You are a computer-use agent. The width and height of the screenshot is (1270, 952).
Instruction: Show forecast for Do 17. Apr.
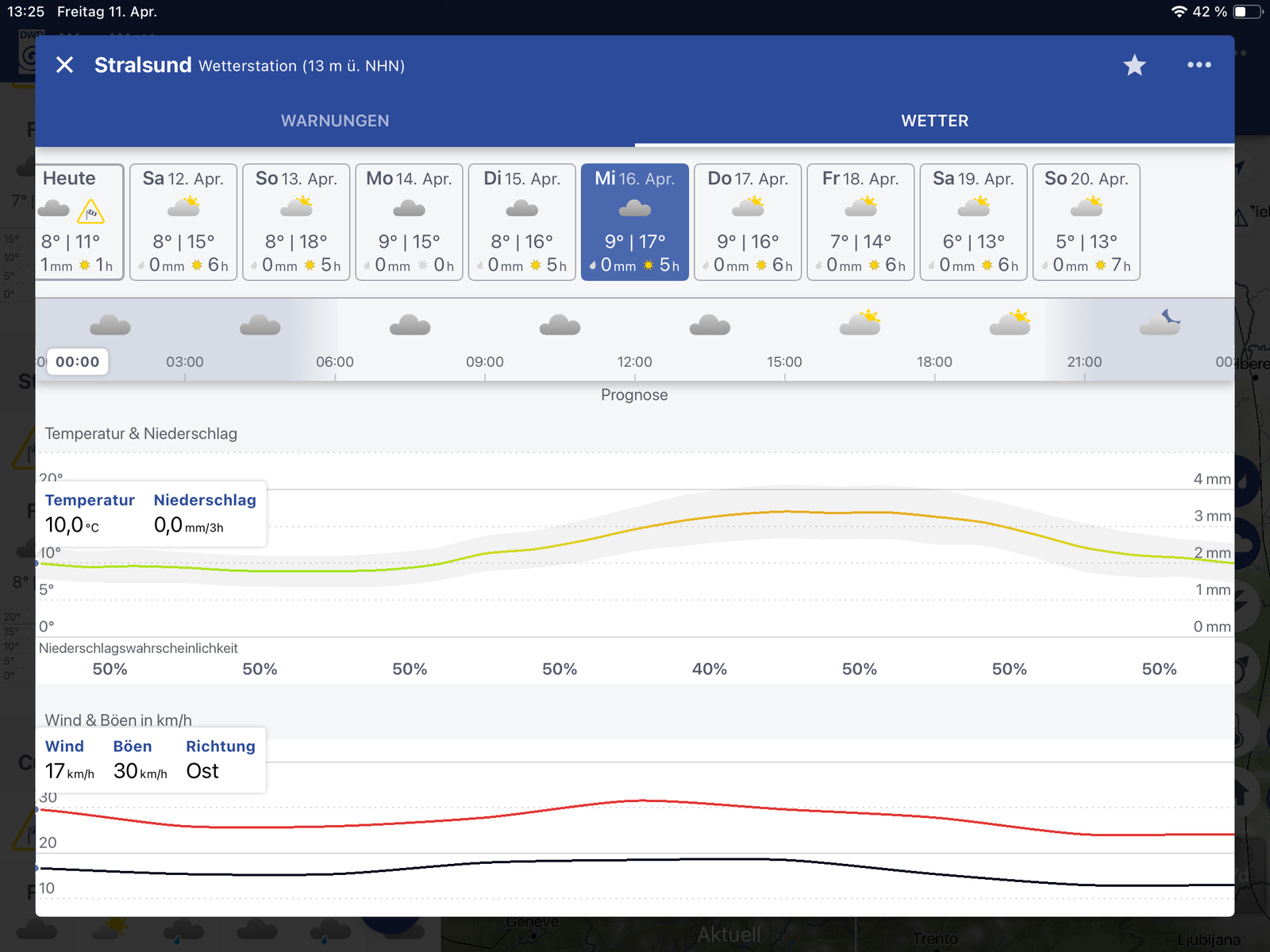point(748,222)
